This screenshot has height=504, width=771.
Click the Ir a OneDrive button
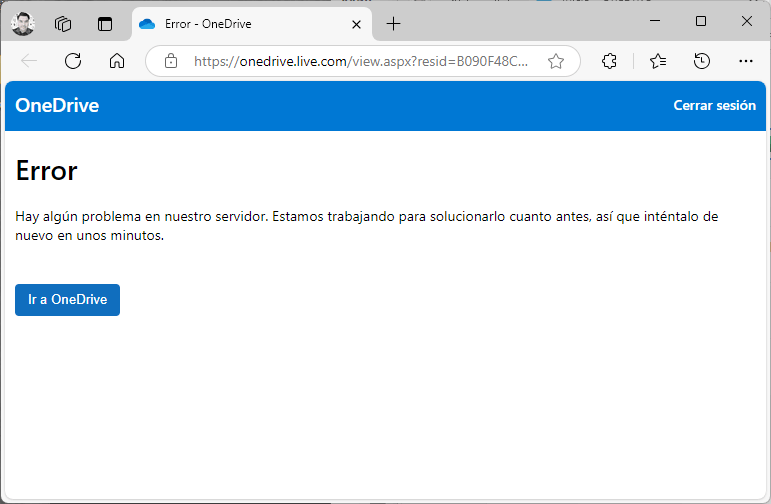coord(67,300)
